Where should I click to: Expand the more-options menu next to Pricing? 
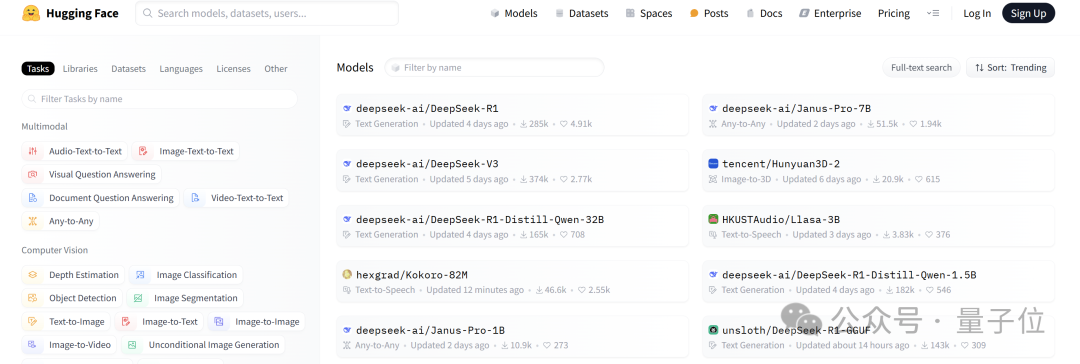[933, 13]
